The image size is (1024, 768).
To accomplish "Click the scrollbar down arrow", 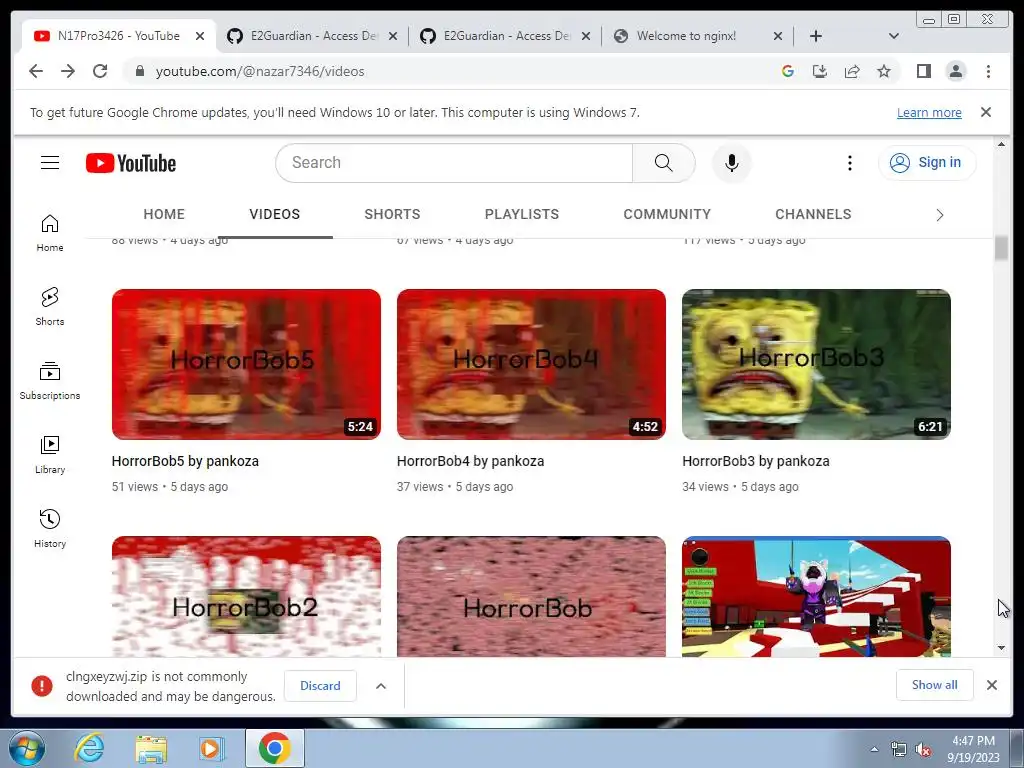I will pos(1001,648).
